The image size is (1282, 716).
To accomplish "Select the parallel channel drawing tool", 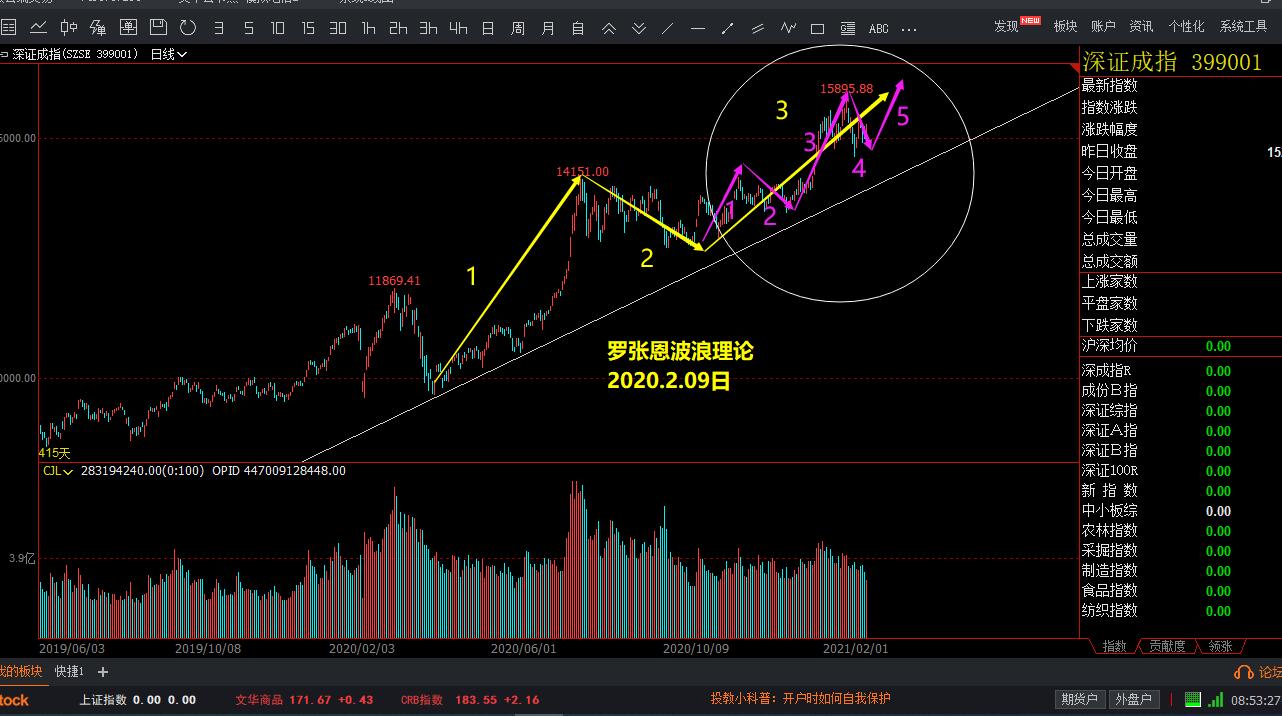I will pyautogui.click(x=757, y=28).
